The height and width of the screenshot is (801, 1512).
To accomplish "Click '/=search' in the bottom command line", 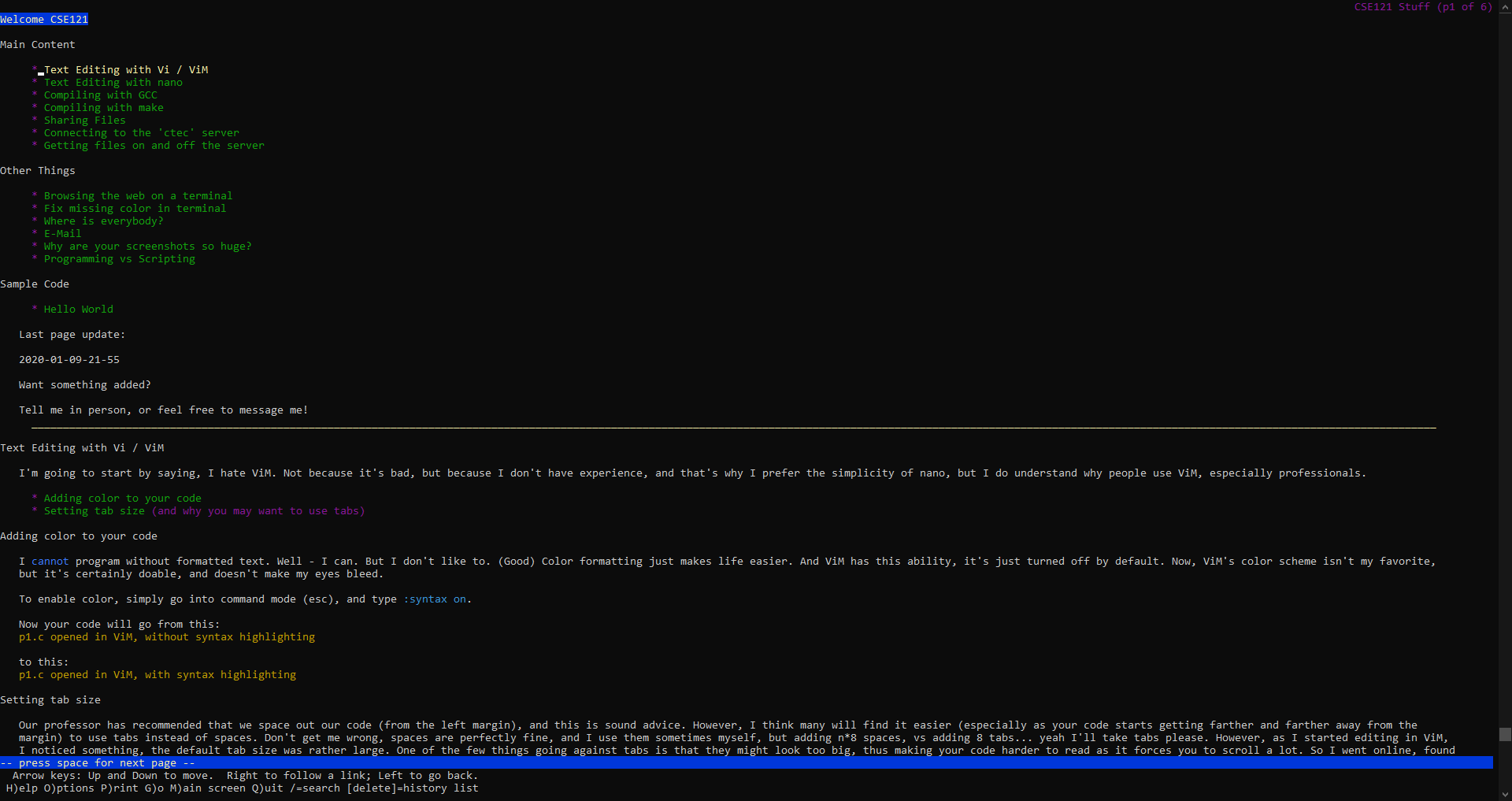I will (315, 788).
